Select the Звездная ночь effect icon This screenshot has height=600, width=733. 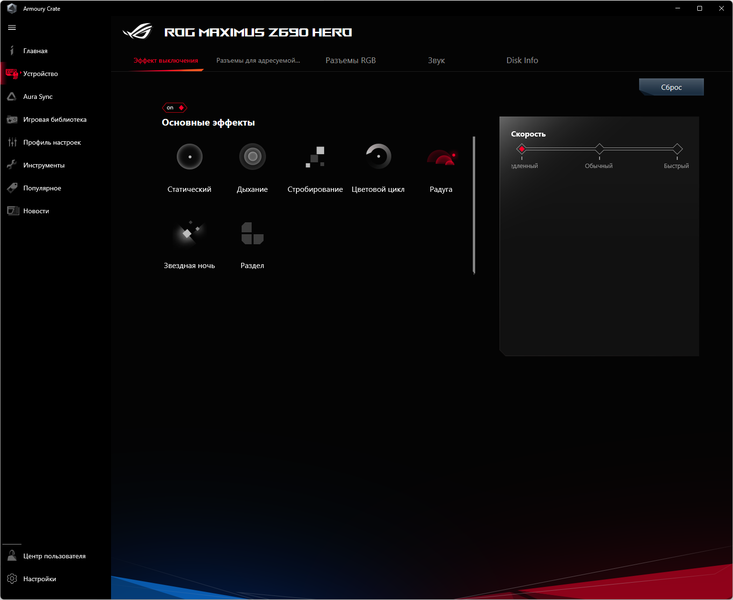[x=189, y=233]
